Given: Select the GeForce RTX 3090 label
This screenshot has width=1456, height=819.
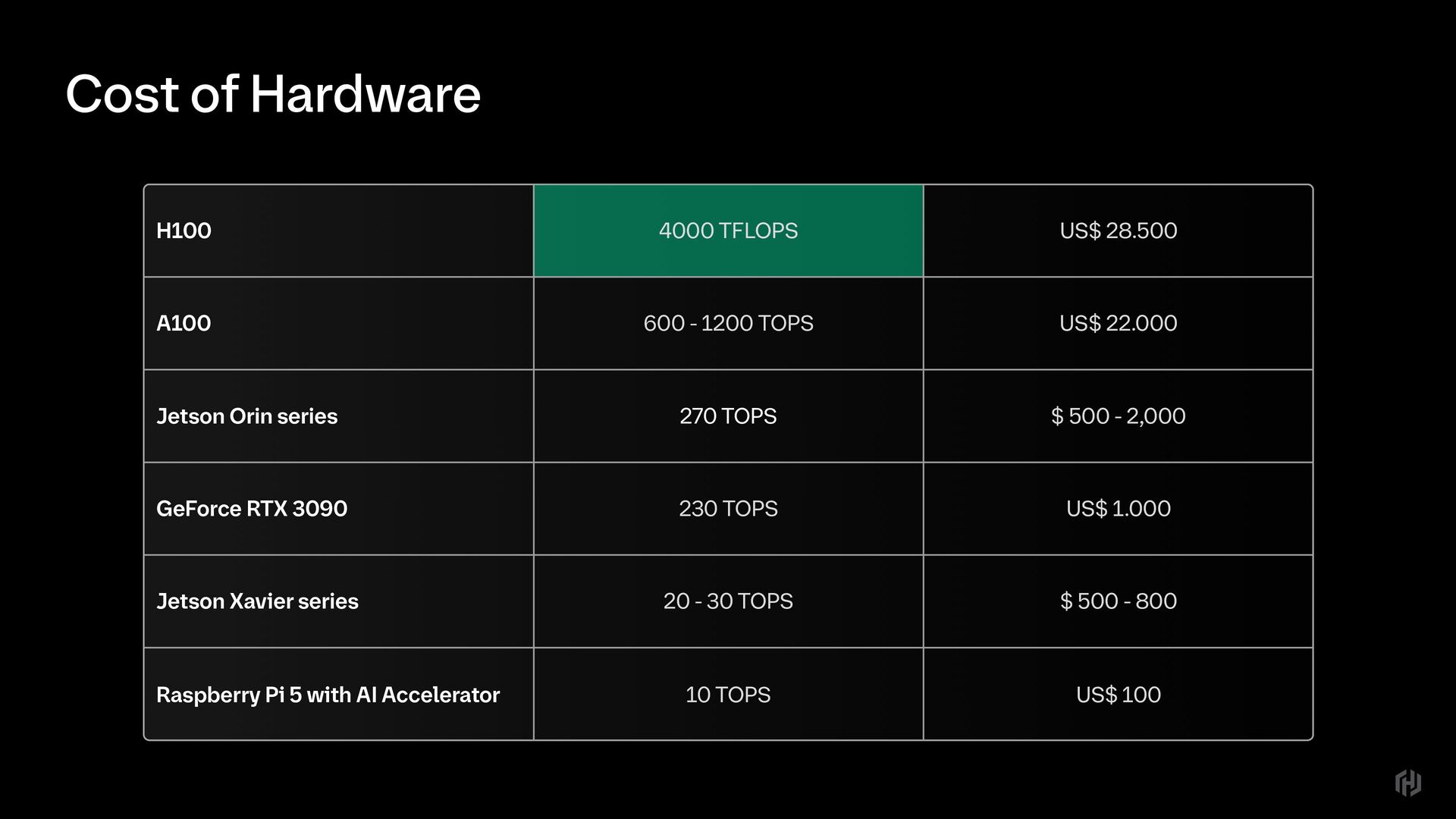Looking at the screenshot, I should coord(252,509).
